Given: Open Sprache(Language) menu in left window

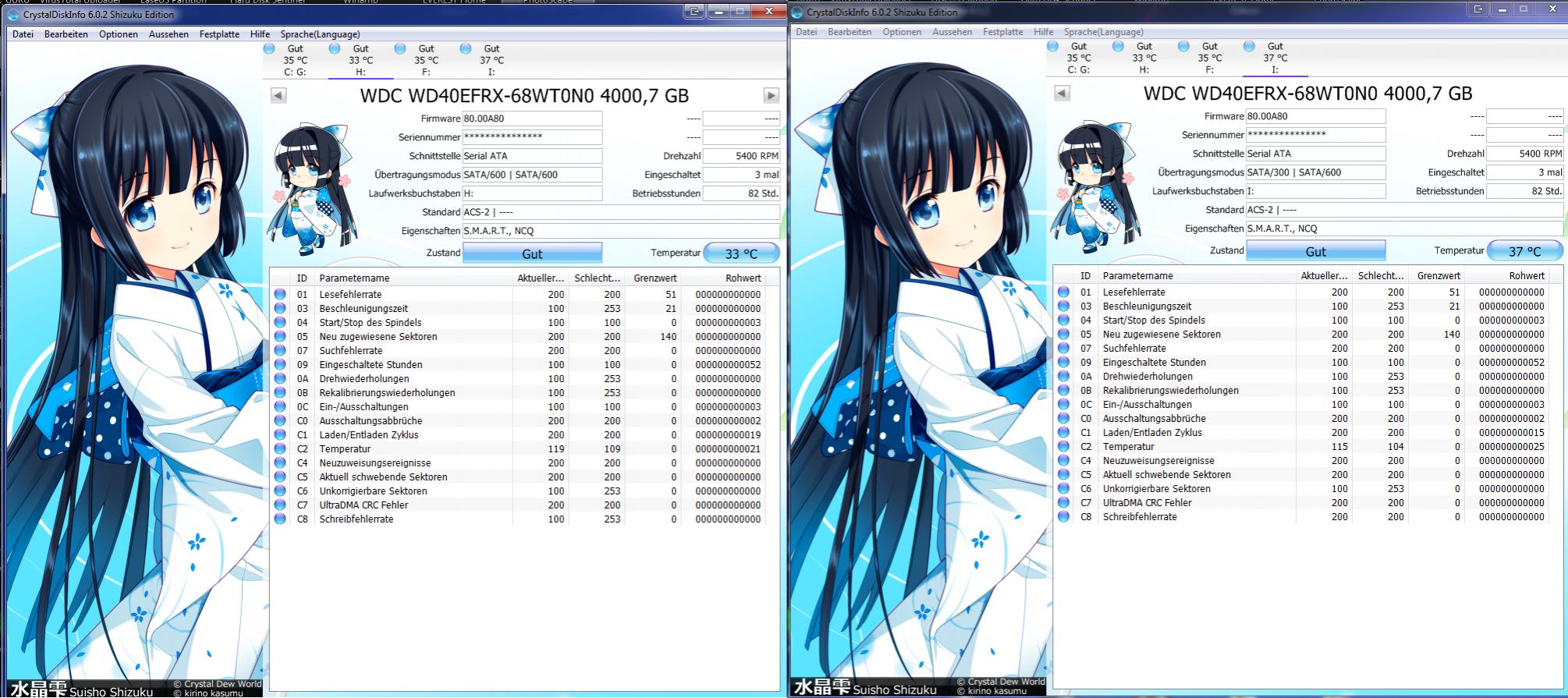Looking at the screenshot, I should point(320,34).
